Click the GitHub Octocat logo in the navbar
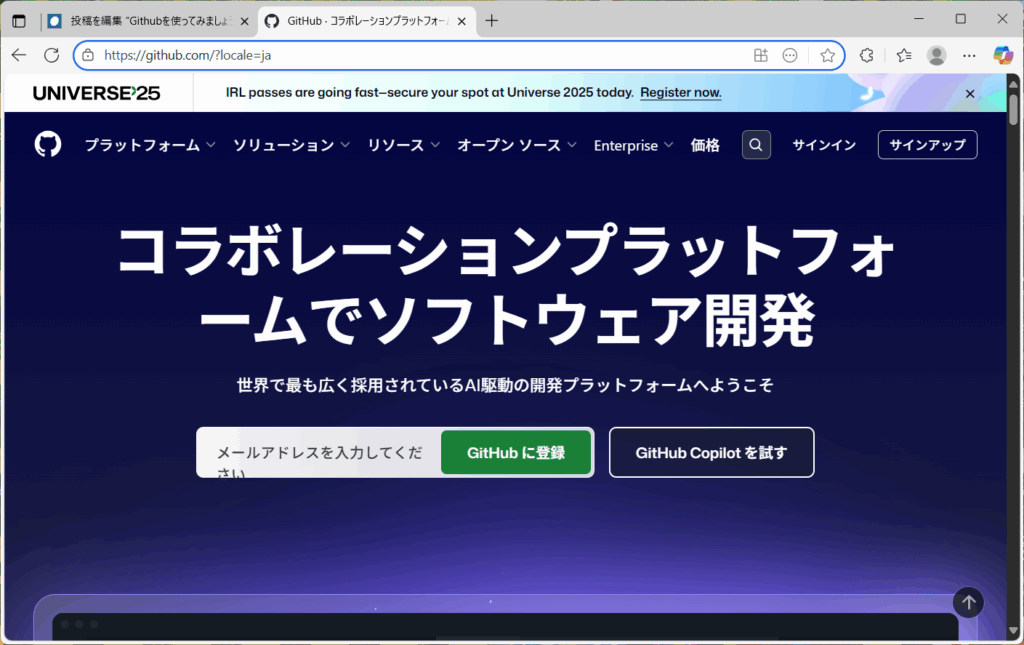The image size is (1024, 645). click(48, 145)
